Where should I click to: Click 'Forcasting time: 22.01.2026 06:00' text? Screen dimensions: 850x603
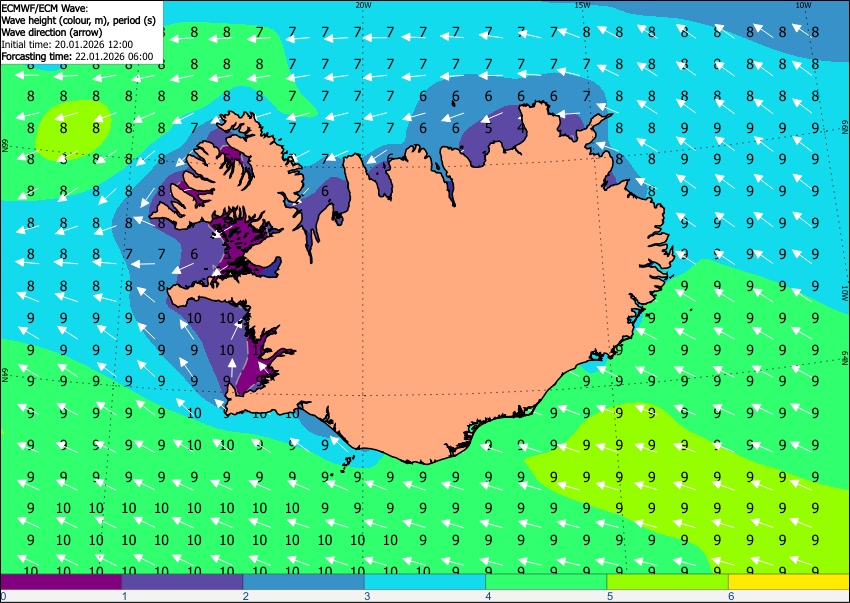[x=77, y=56]
